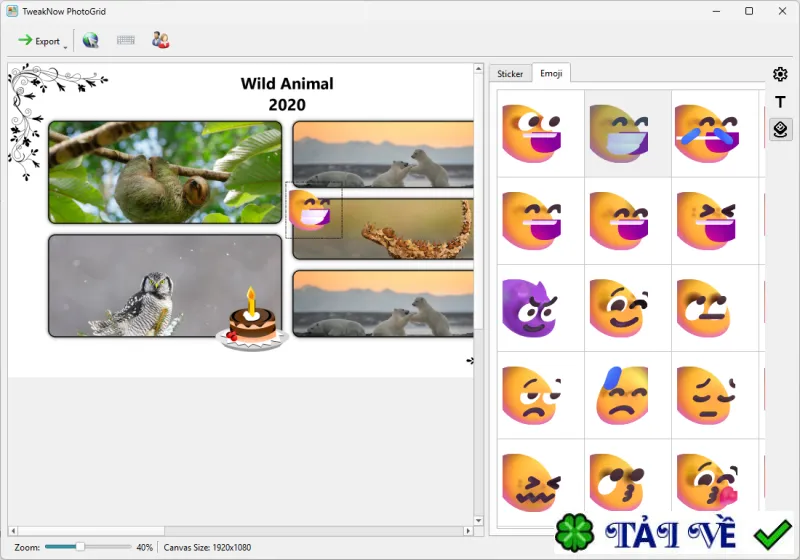The height and width of the screenshot is (560, 800).
Task: Open the Export dropdown arrow
Action: (65, 47)
